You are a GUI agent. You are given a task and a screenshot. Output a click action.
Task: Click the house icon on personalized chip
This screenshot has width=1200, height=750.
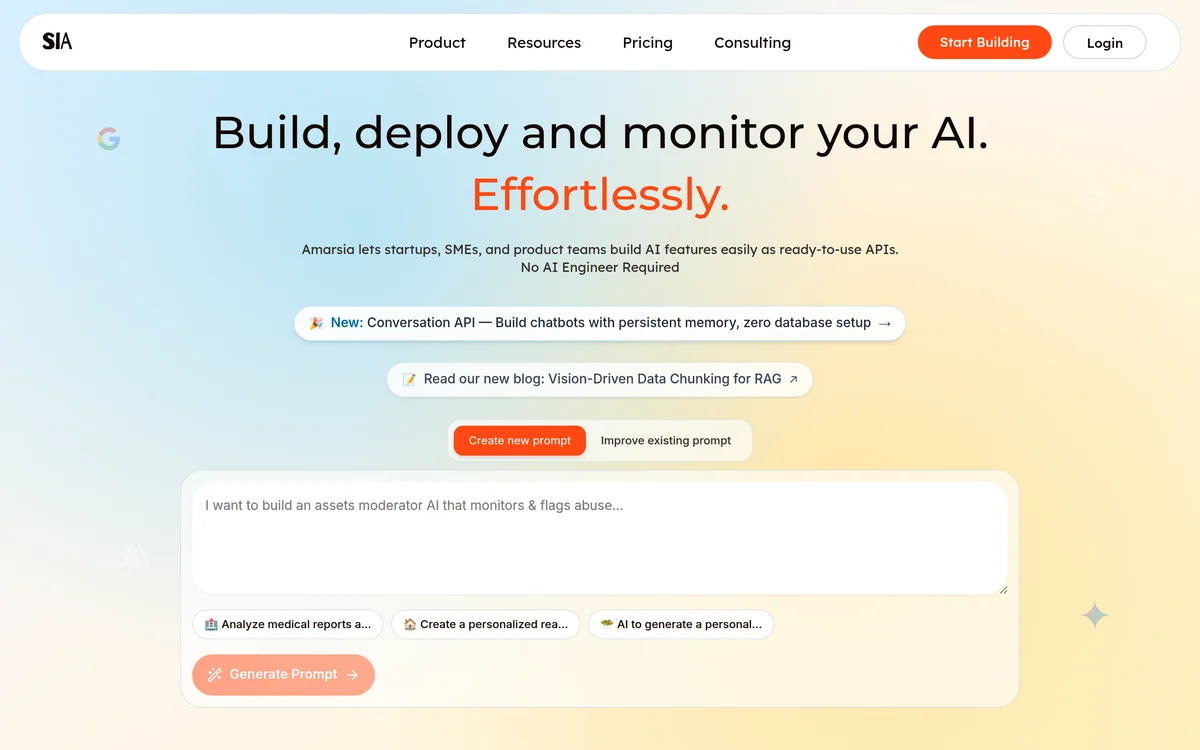click(x=409, y=624)
